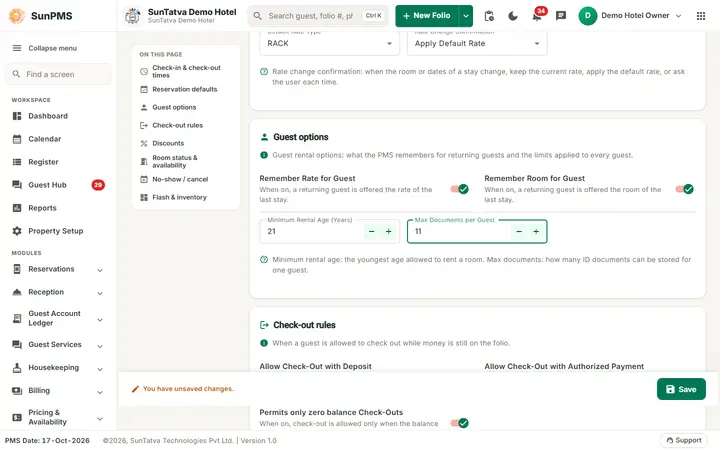Jump to Flash & inventory section
The image size is (720, 450).
(x=186, y=197)
